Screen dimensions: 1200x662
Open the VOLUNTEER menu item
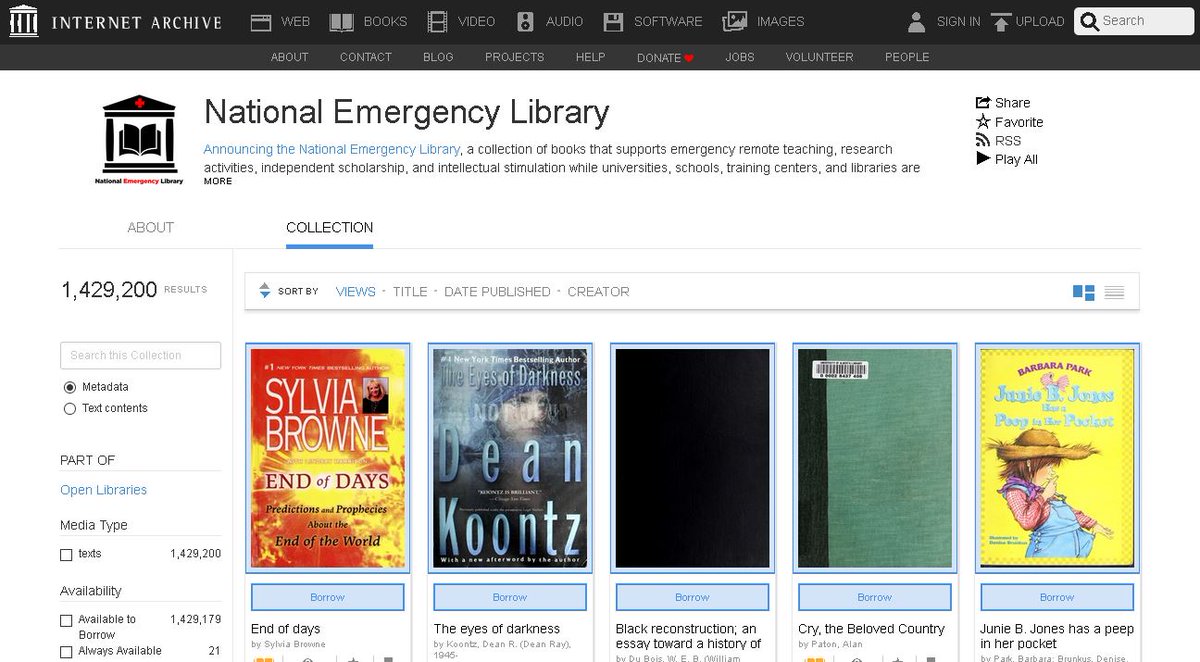point(820,57)
